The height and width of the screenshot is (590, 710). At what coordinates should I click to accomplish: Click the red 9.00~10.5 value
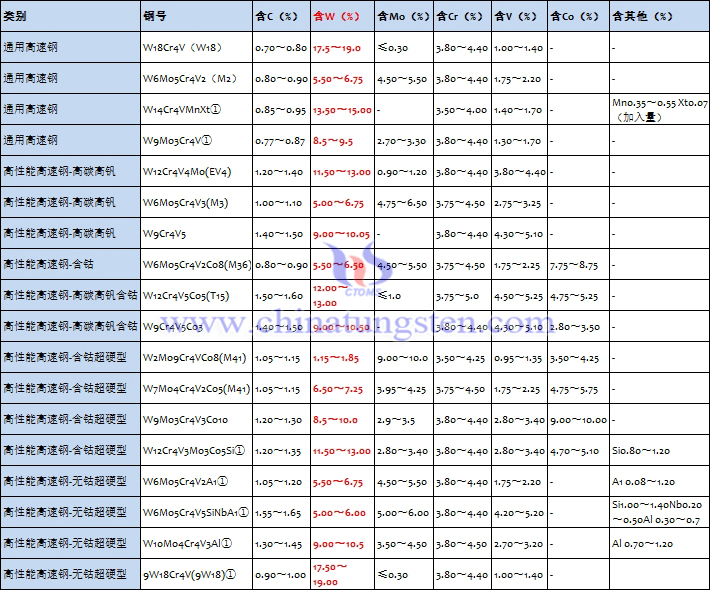(338, 544)
